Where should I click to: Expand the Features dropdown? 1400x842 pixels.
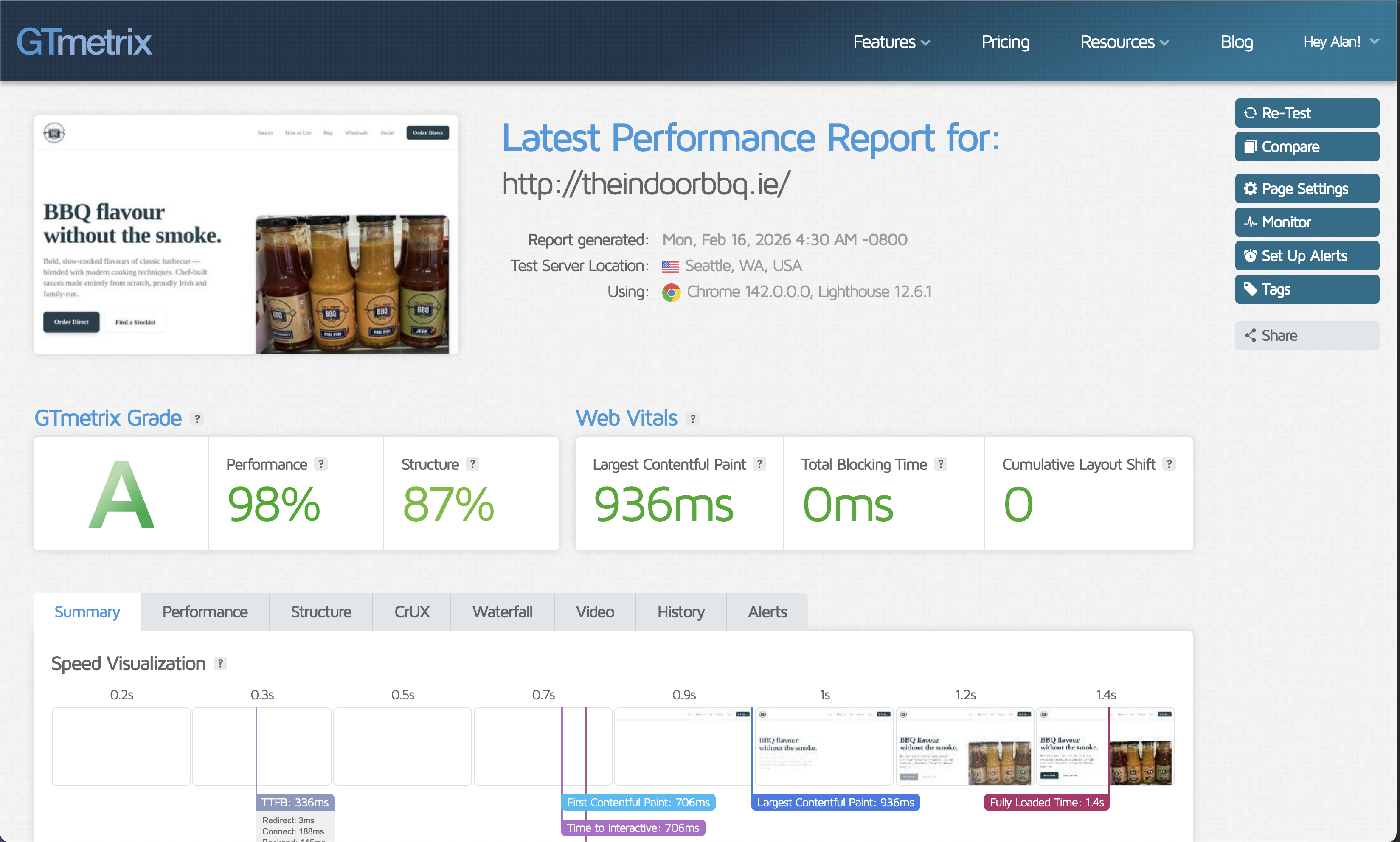tap(891, 42)
